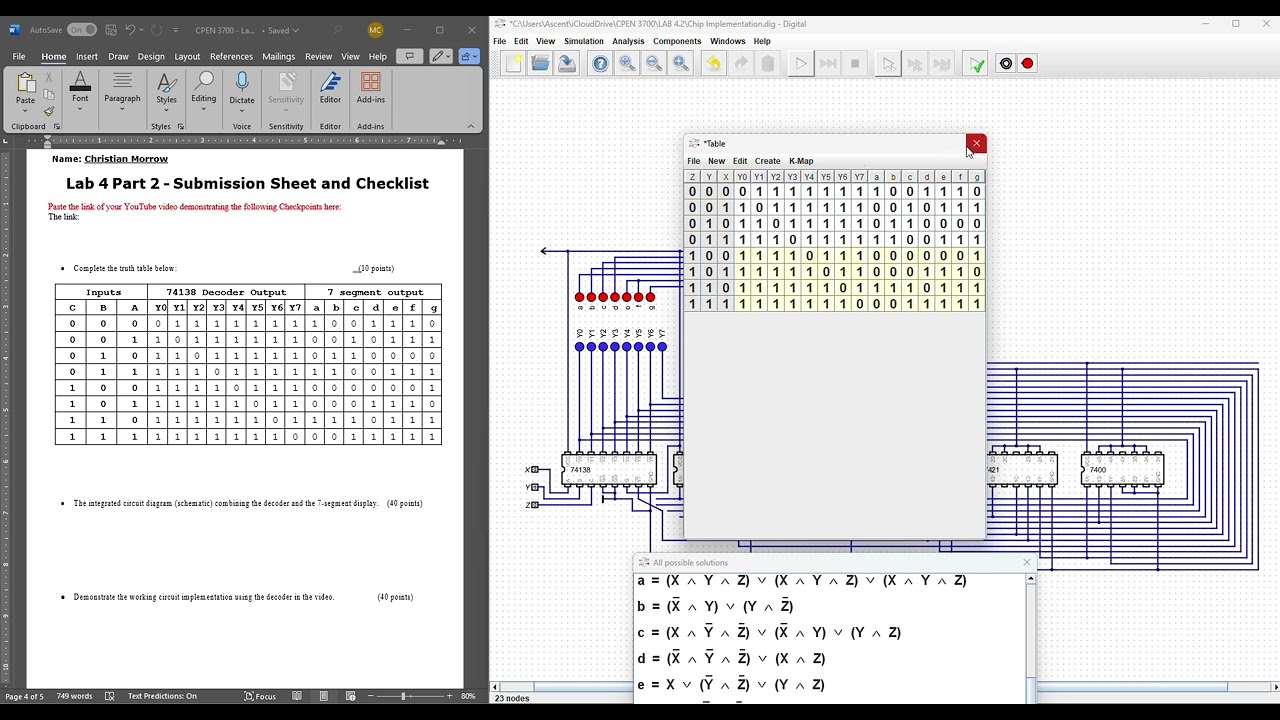Undo the last action in Word
1280x720 pixels.
tap(131, 30)
